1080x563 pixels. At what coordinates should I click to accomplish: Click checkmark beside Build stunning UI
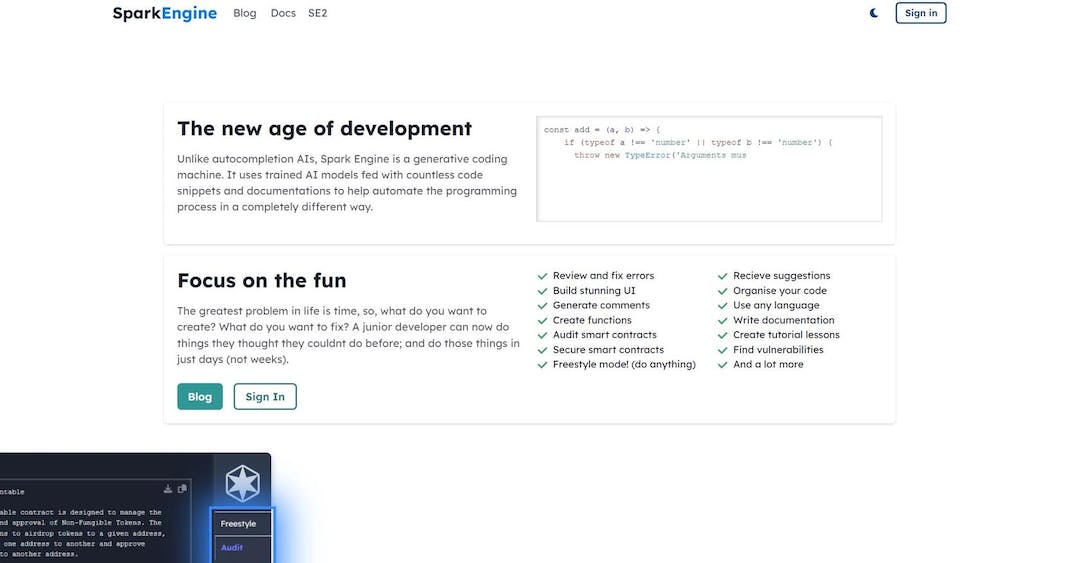[542, 291]
